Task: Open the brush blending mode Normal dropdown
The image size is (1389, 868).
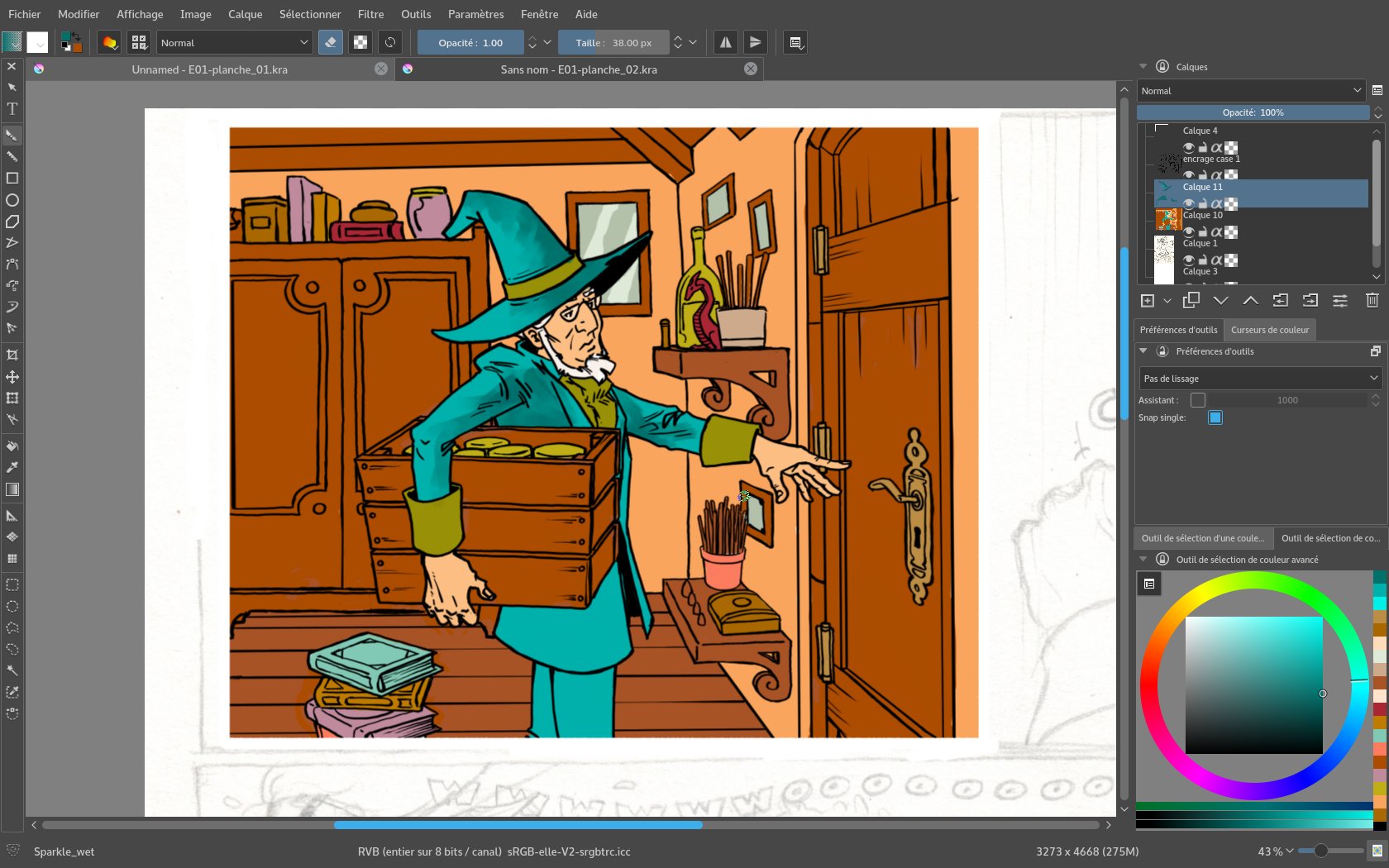Action: [234, 42]
